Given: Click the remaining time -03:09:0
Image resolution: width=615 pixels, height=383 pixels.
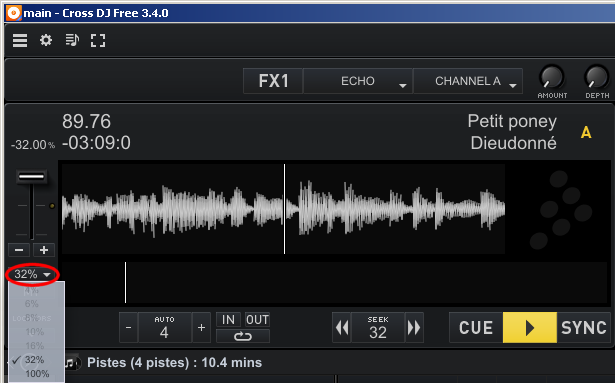Looking at the screenshot, I should pos(96,143).
